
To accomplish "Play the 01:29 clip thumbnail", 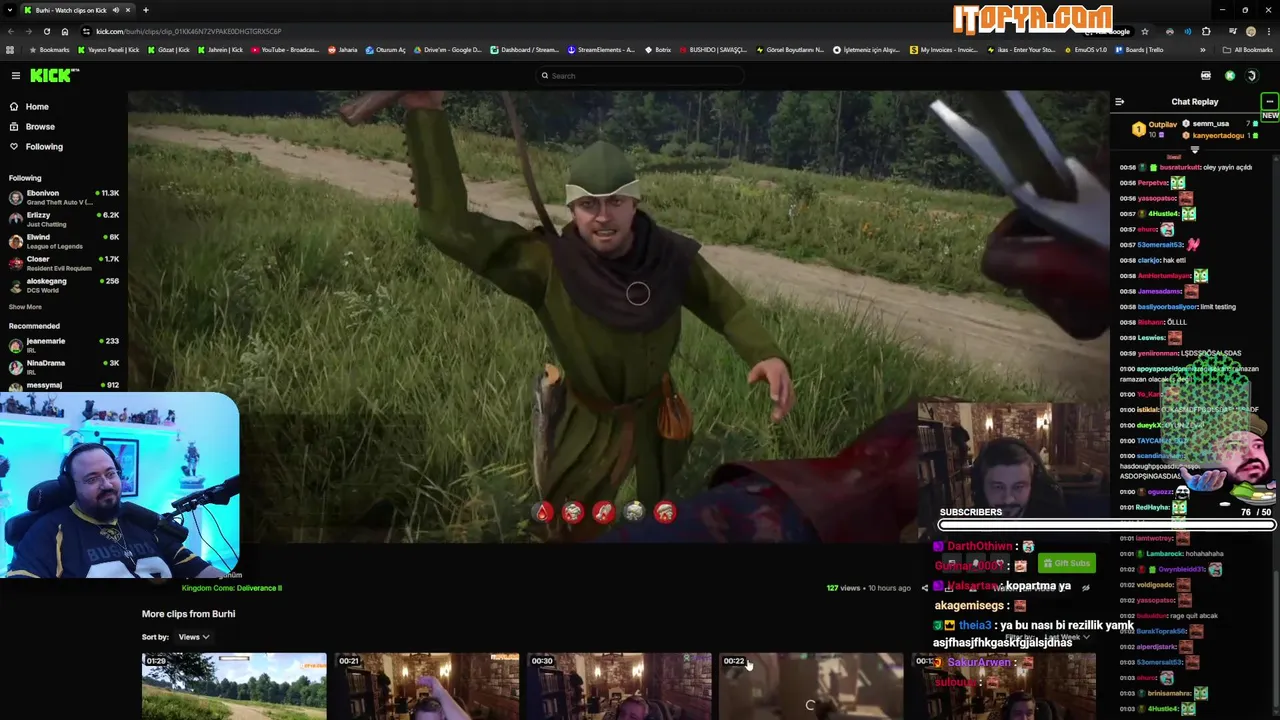I will (234, 686).
